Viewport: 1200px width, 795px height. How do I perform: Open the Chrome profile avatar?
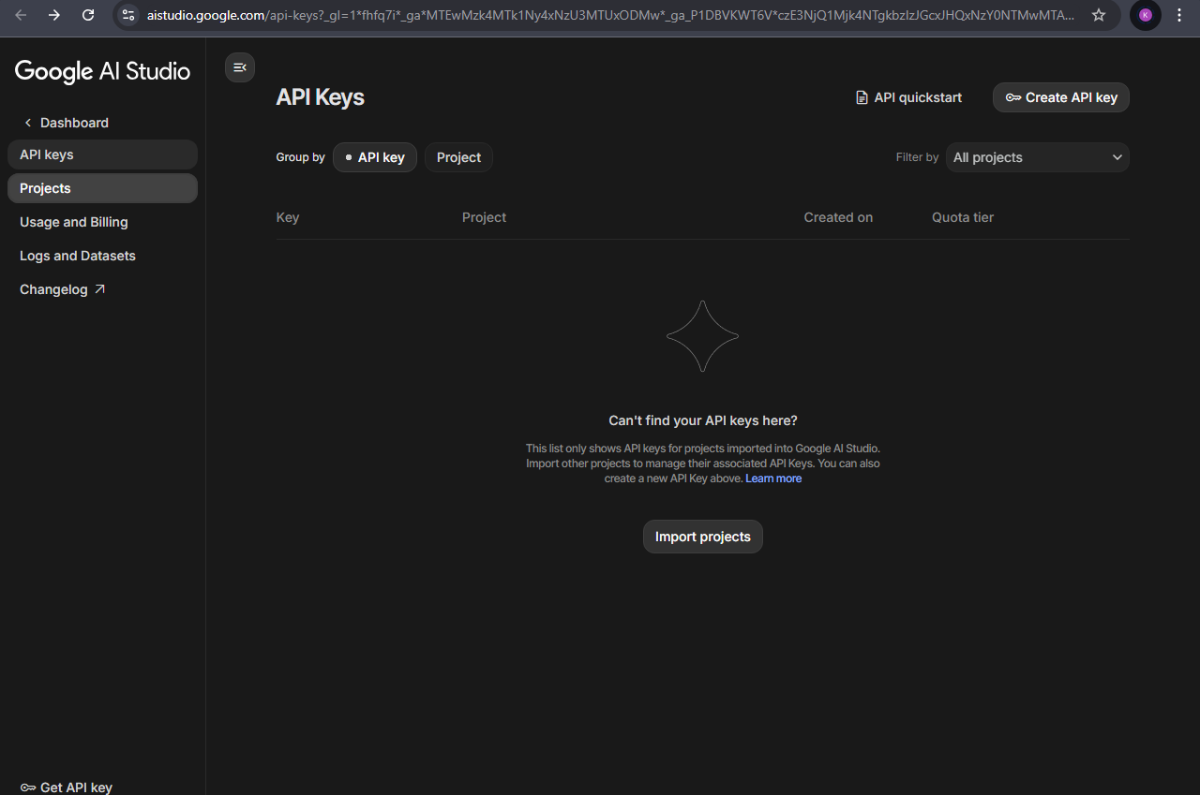[1145, 15]
